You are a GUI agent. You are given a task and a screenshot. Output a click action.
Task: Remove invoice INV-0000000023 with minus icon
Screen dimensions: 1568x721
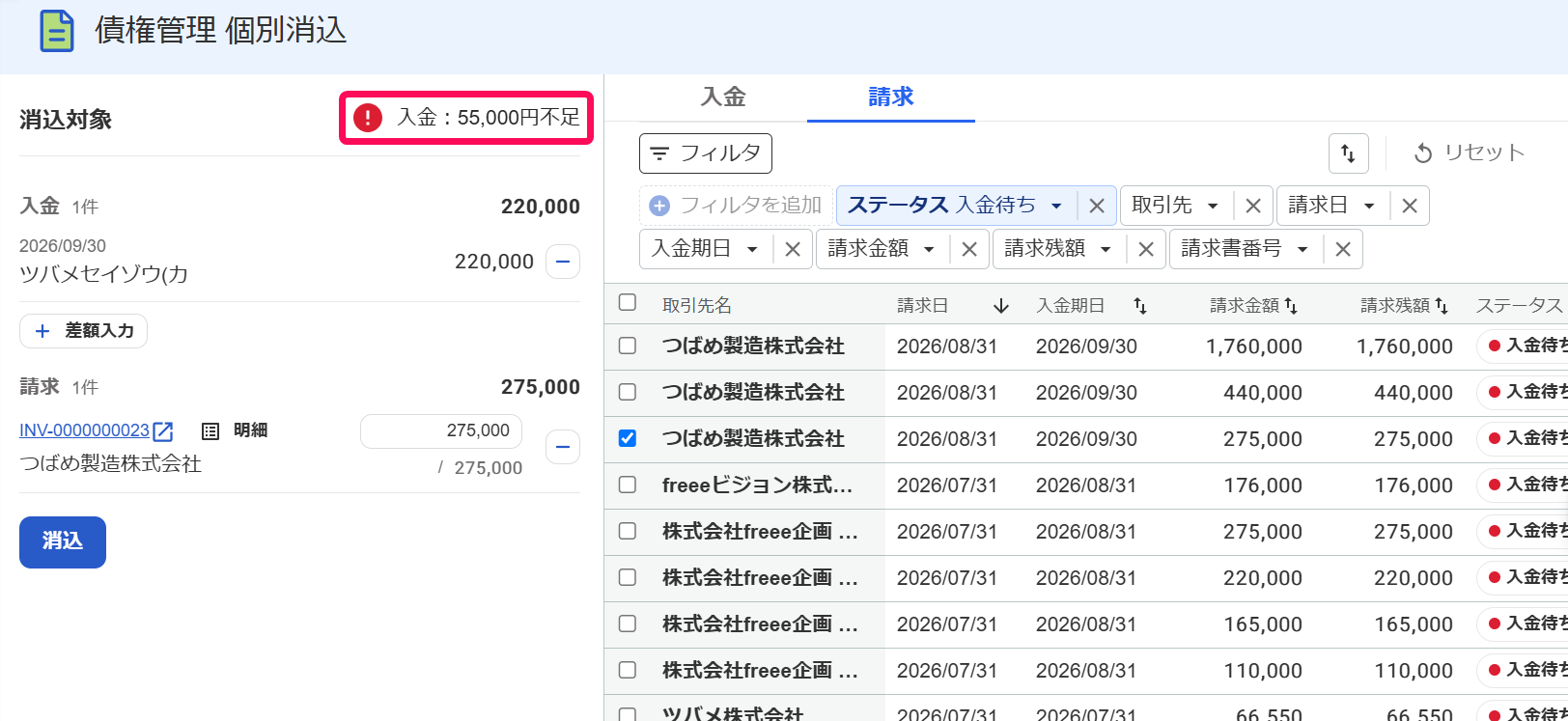pos(563,447)
